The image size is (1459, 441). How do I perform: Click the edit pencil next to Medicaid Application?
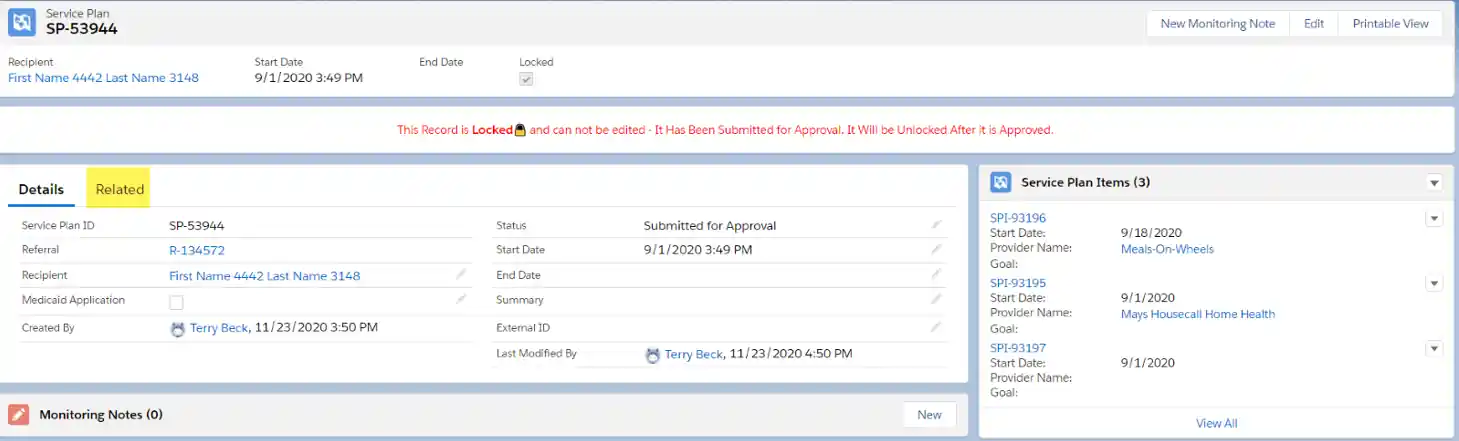tap(461, 299)
